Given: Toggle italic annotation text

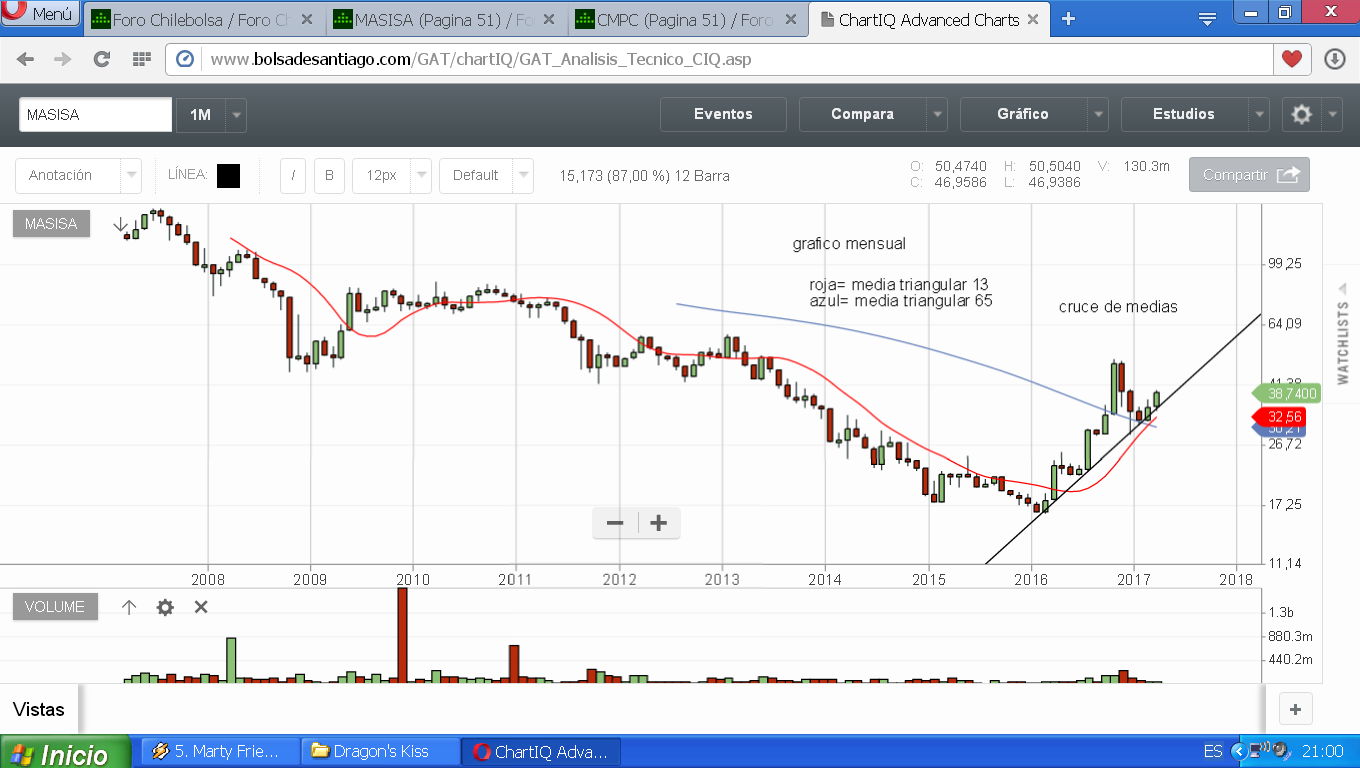Looking at the screenshot, I should click(x=293, y=175).
